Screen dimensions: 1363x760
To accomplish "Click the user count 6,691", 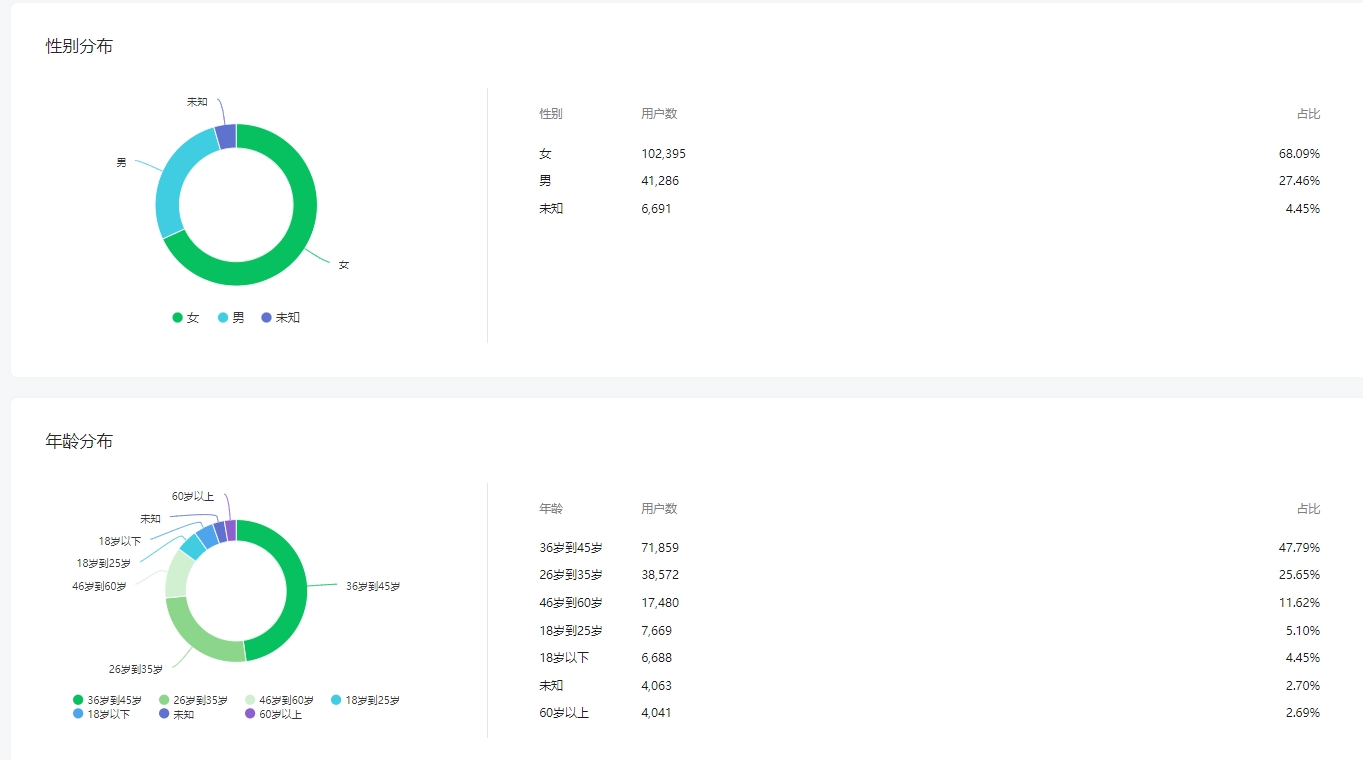I will [x=656, y=209].
